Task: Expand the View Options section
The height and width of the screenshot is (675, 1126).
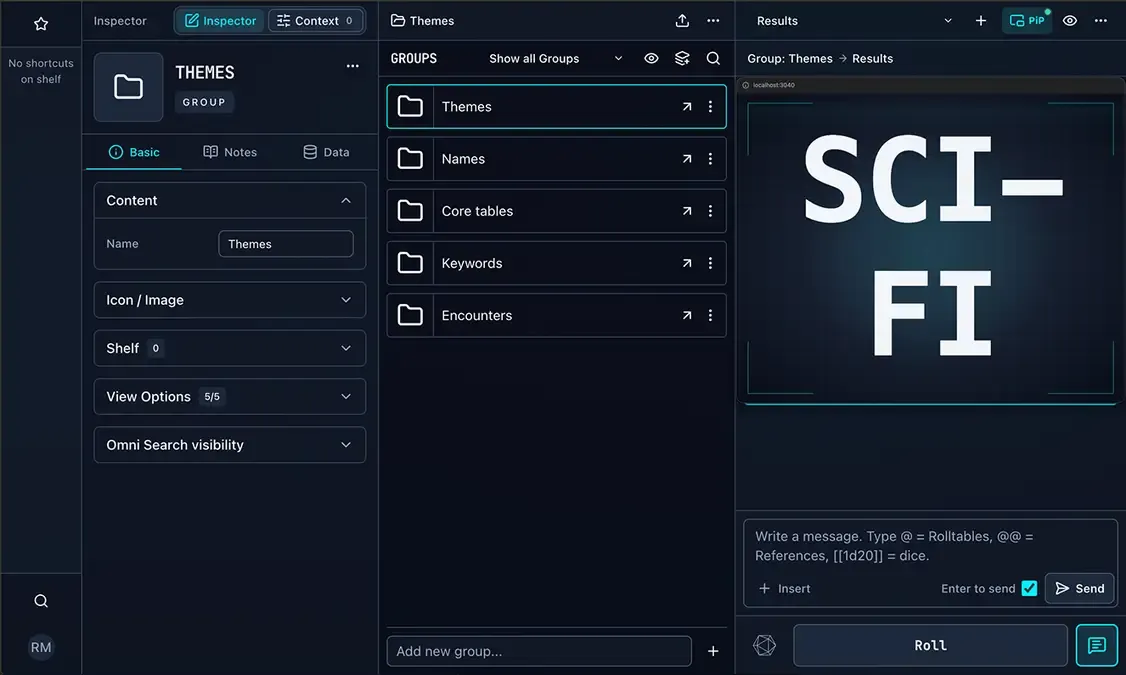Action: point(230,396)
